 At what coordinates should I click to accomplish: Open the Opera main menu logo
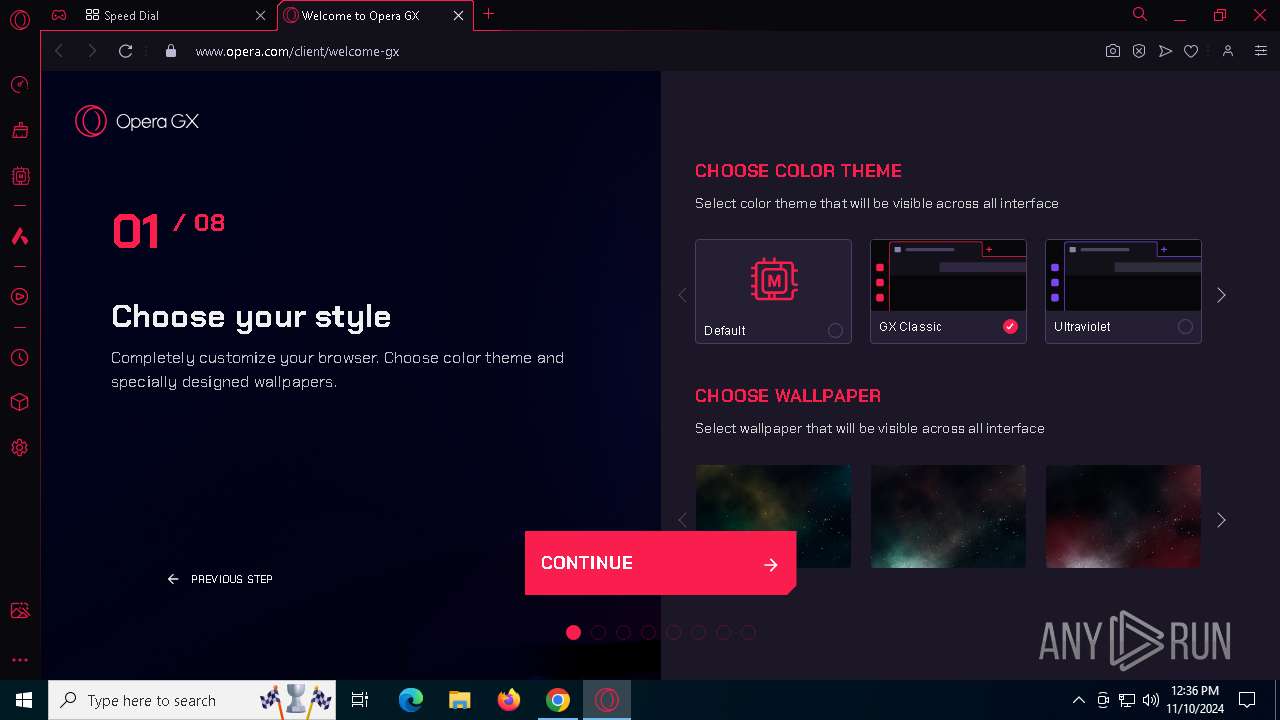coord(20,19)
